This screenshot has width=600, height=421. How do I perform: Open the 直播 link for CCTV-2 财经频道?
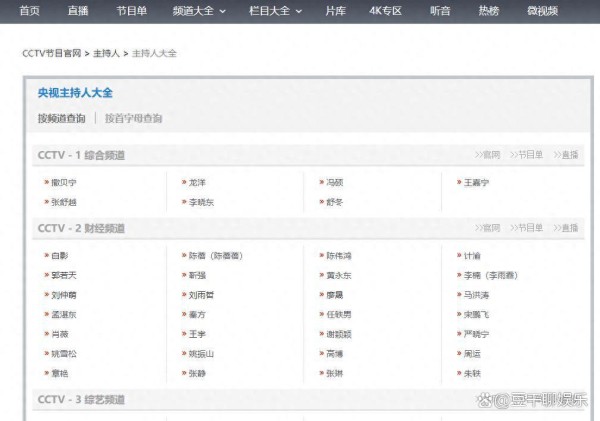[566, 228]
